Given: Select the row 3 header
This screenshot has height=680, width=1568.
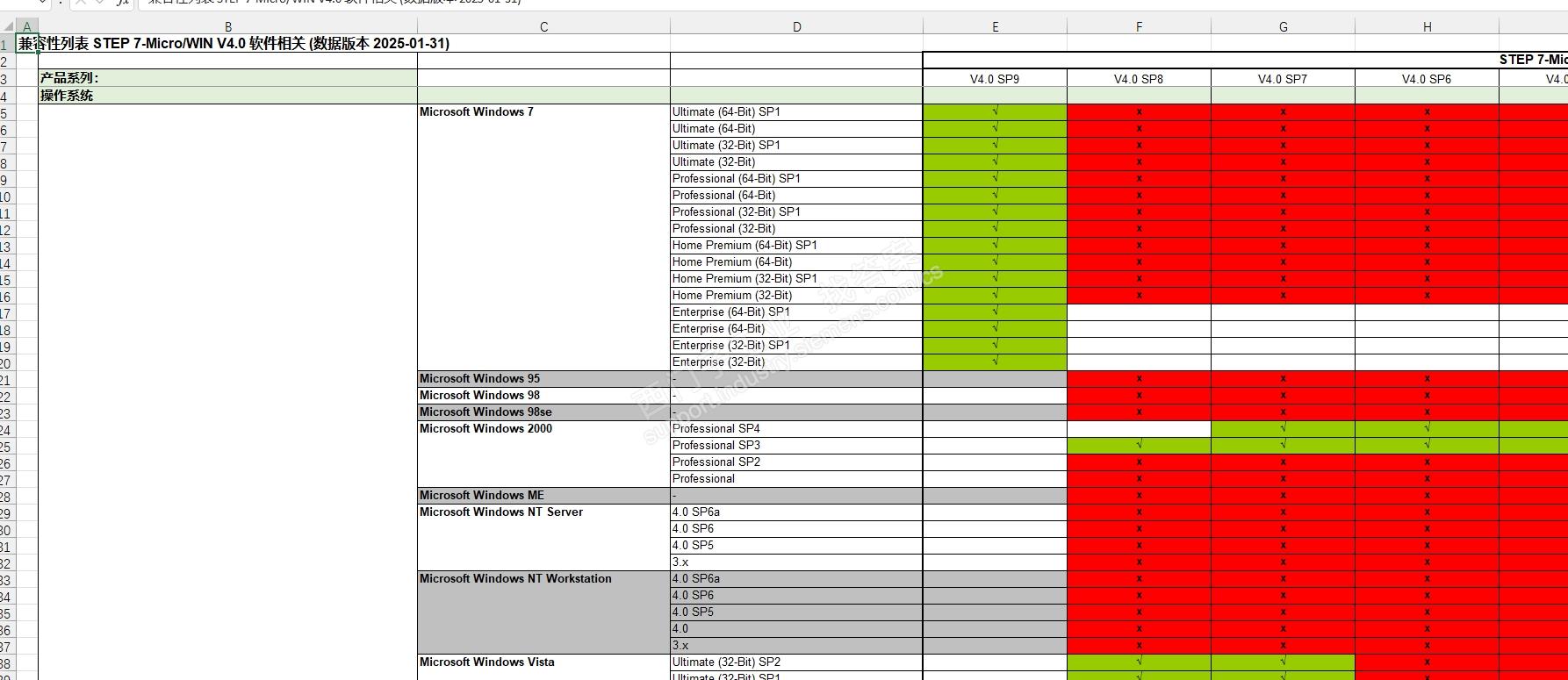Looking at the screenshot, I should pyautogui.click(x=7, y=79).
